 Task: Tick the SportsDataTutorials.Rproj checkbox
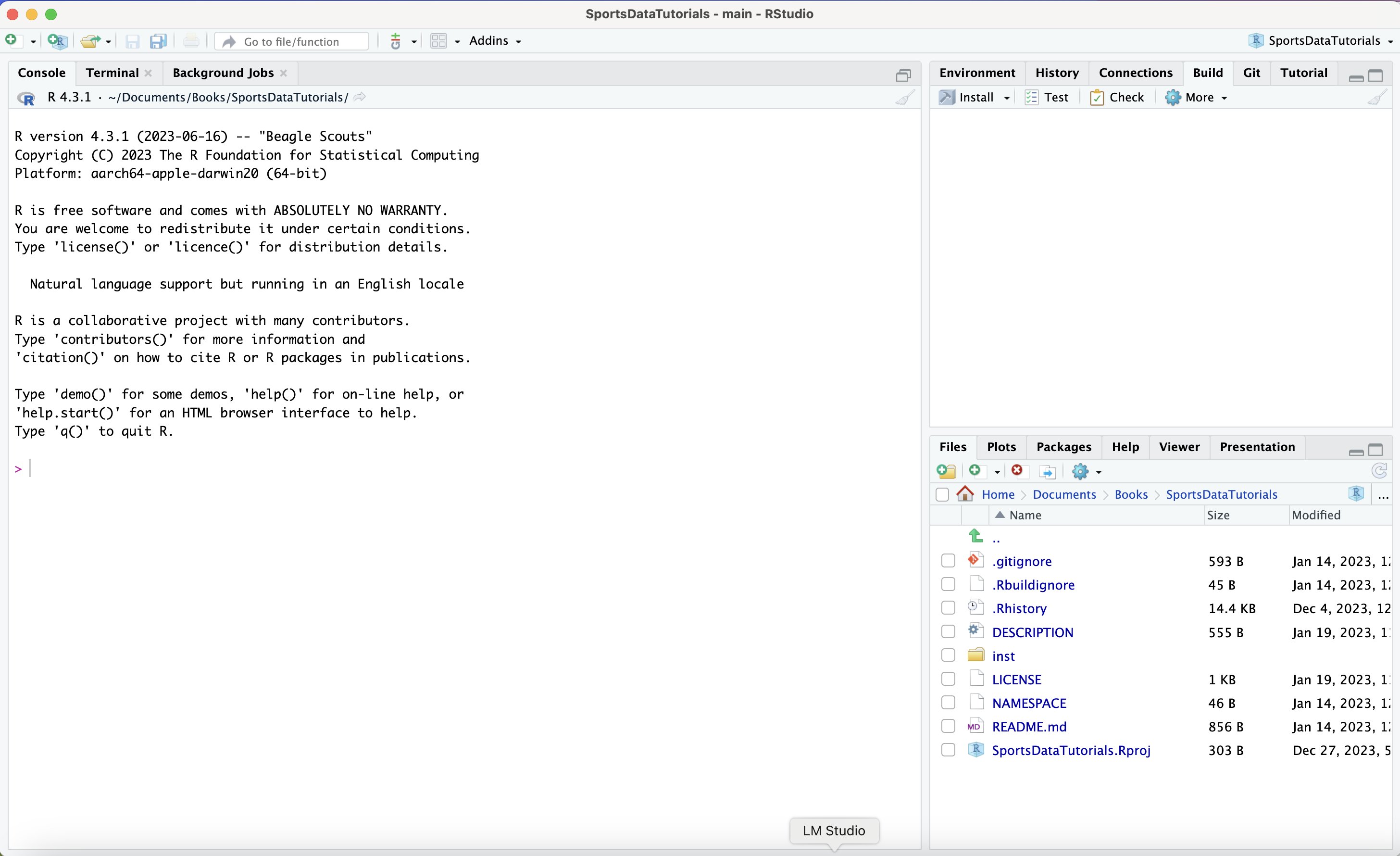(948, 750)
